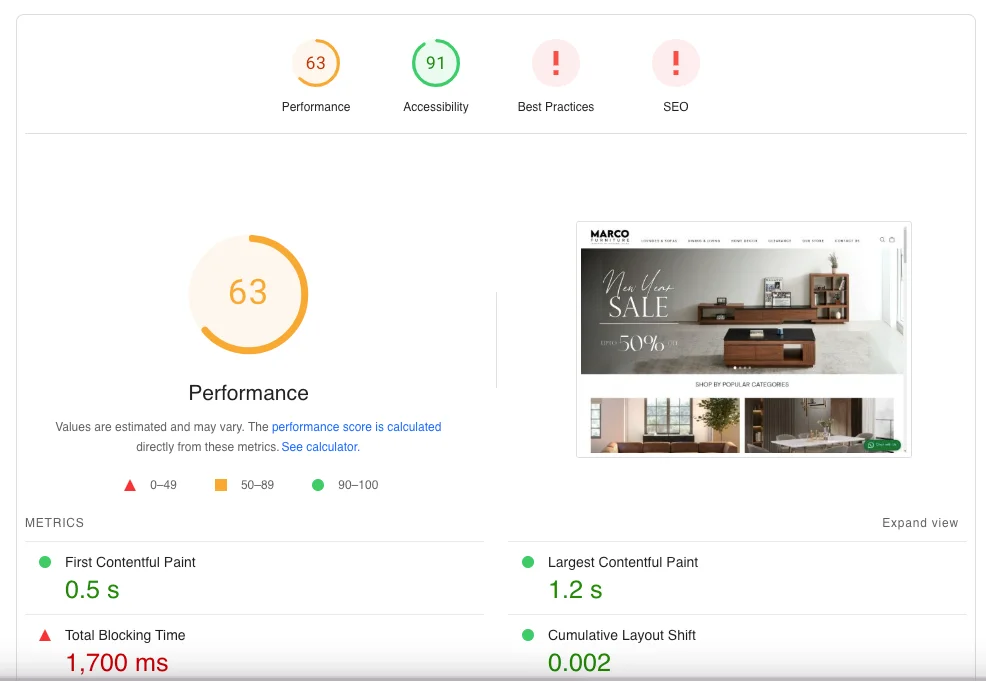Viewport: 986px width, 681px height.
Task: Jump to the Performance category label
Action: tap(316, 107)
